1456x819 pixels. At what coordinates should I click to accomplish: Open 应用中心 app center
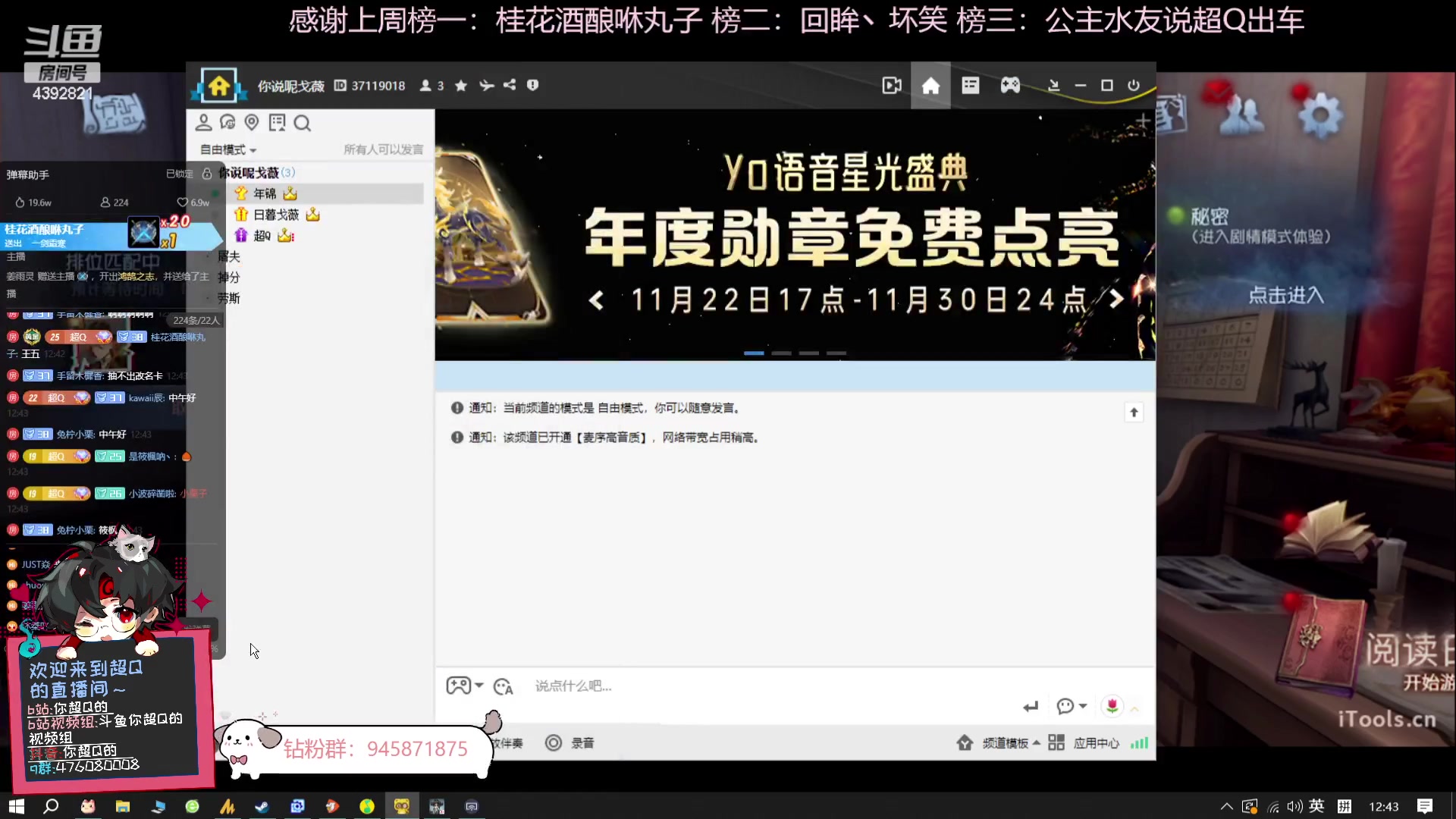click(x=1084, y=743)
